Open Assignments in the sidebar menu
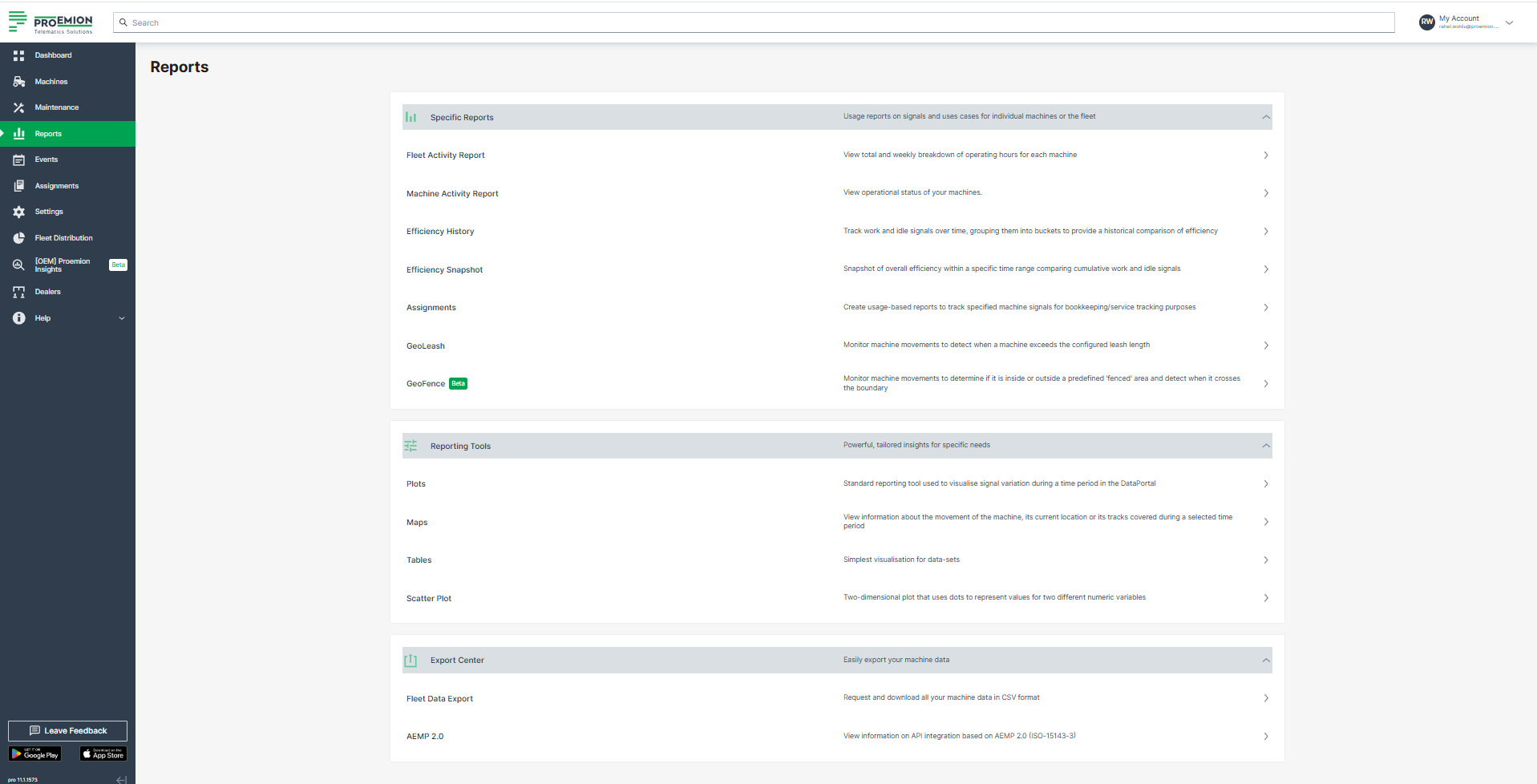Screen dimensions: 1537x784 click(56, 186)
